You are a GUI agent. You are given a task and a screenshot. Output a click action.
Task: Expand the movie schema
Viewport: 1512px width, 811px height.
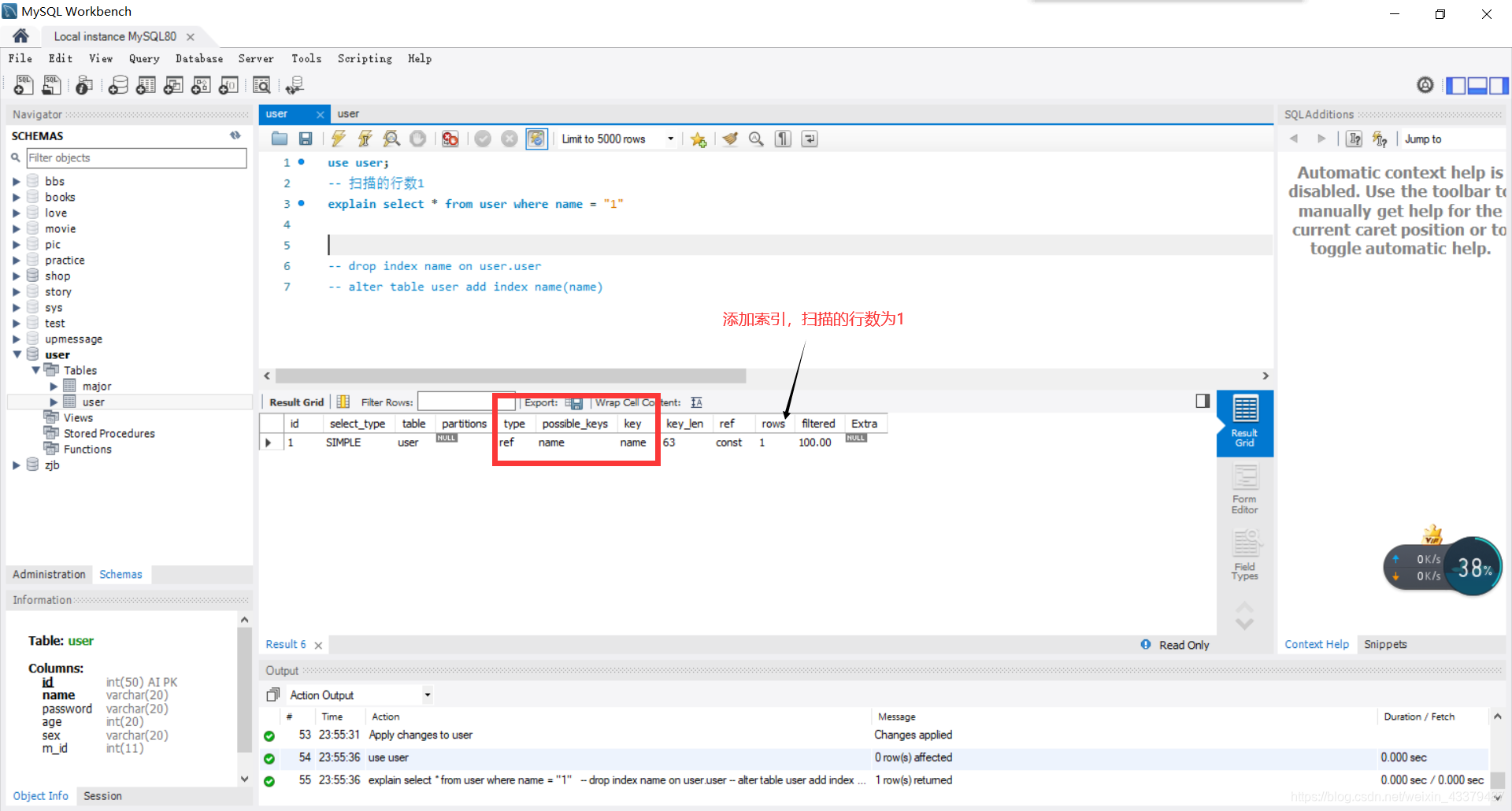coord(17,229)
